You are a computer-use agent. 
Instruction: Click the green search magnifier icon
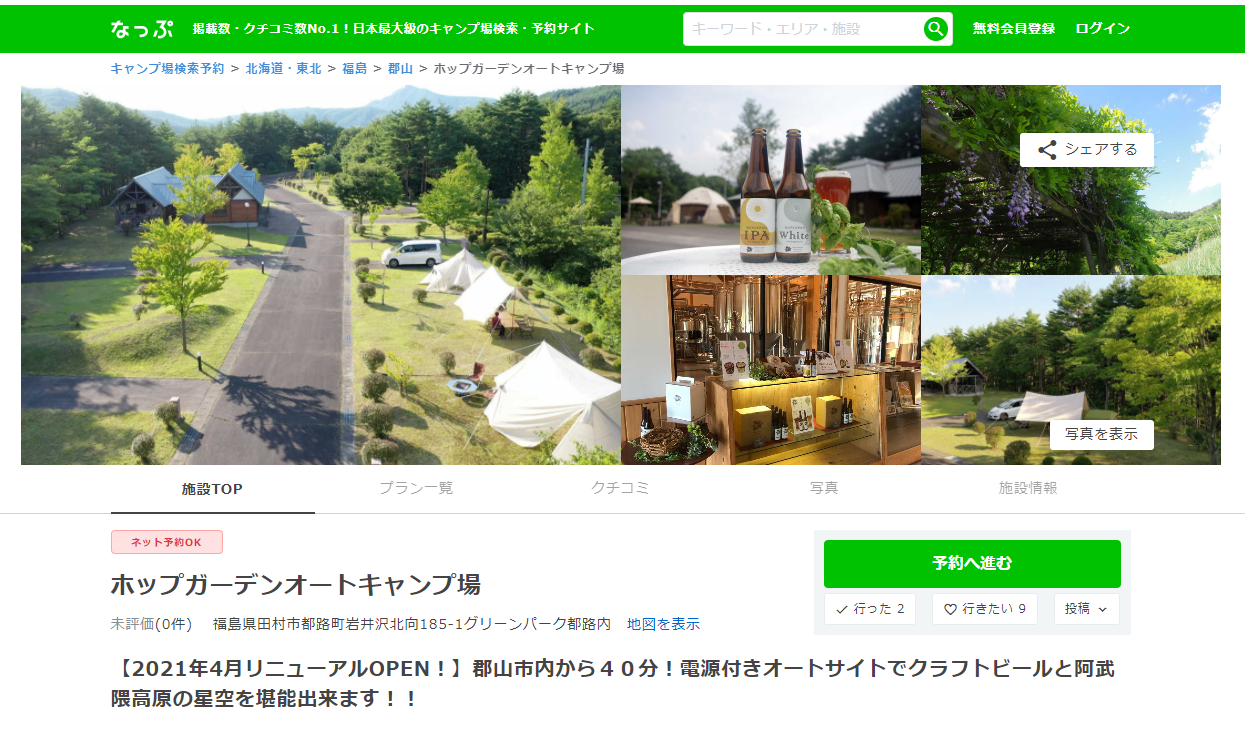point(935,29)
